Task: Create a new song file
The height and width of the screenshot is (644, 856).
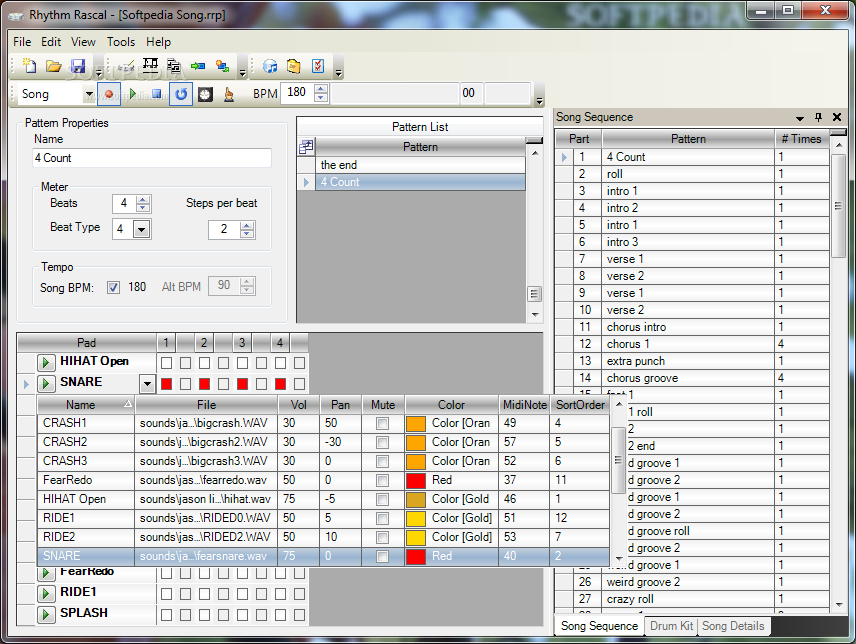Action: [x=29, y=66]
